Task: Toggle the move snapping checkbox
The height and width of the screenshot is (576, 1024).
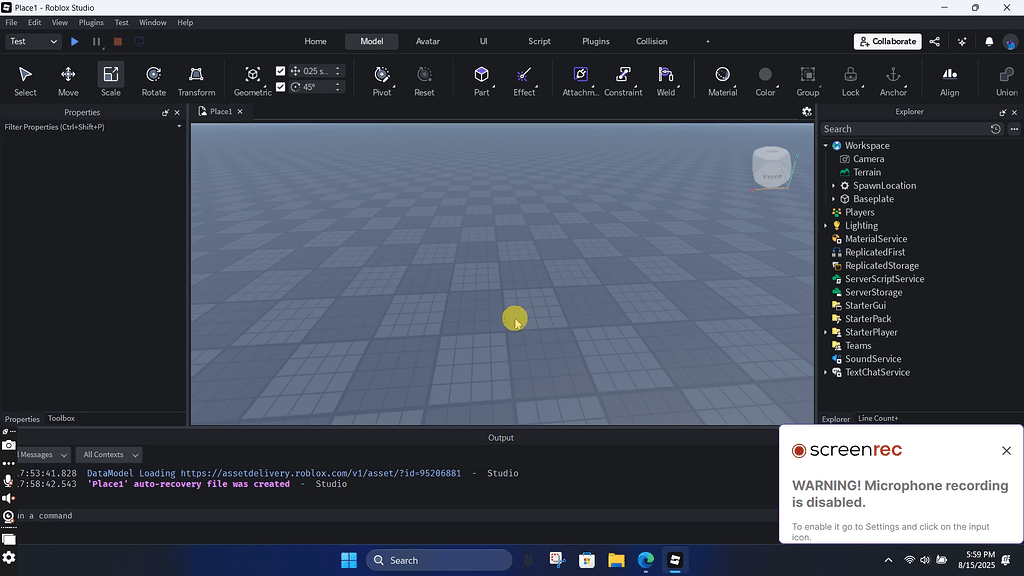Action: click(x=280, y=71)
